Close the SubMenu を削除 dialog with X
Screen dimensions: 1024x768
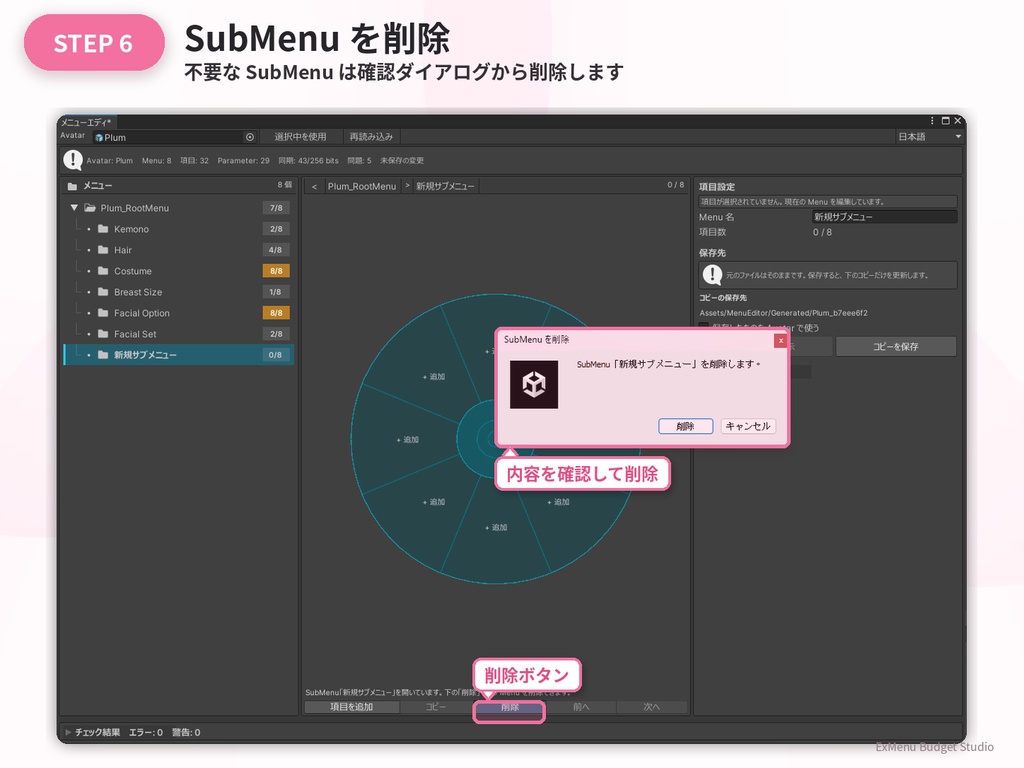click(780, 340)
